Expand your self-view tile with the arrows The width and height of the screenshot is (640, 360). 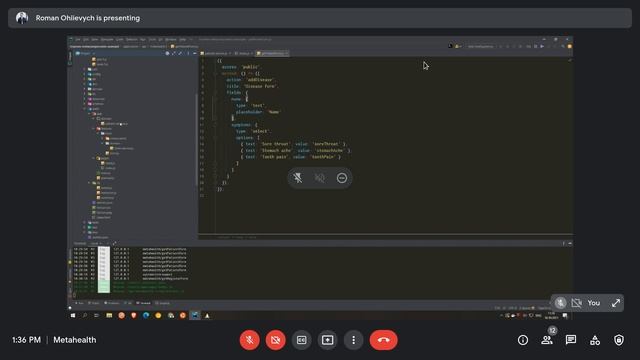click(x=616, y=303)
